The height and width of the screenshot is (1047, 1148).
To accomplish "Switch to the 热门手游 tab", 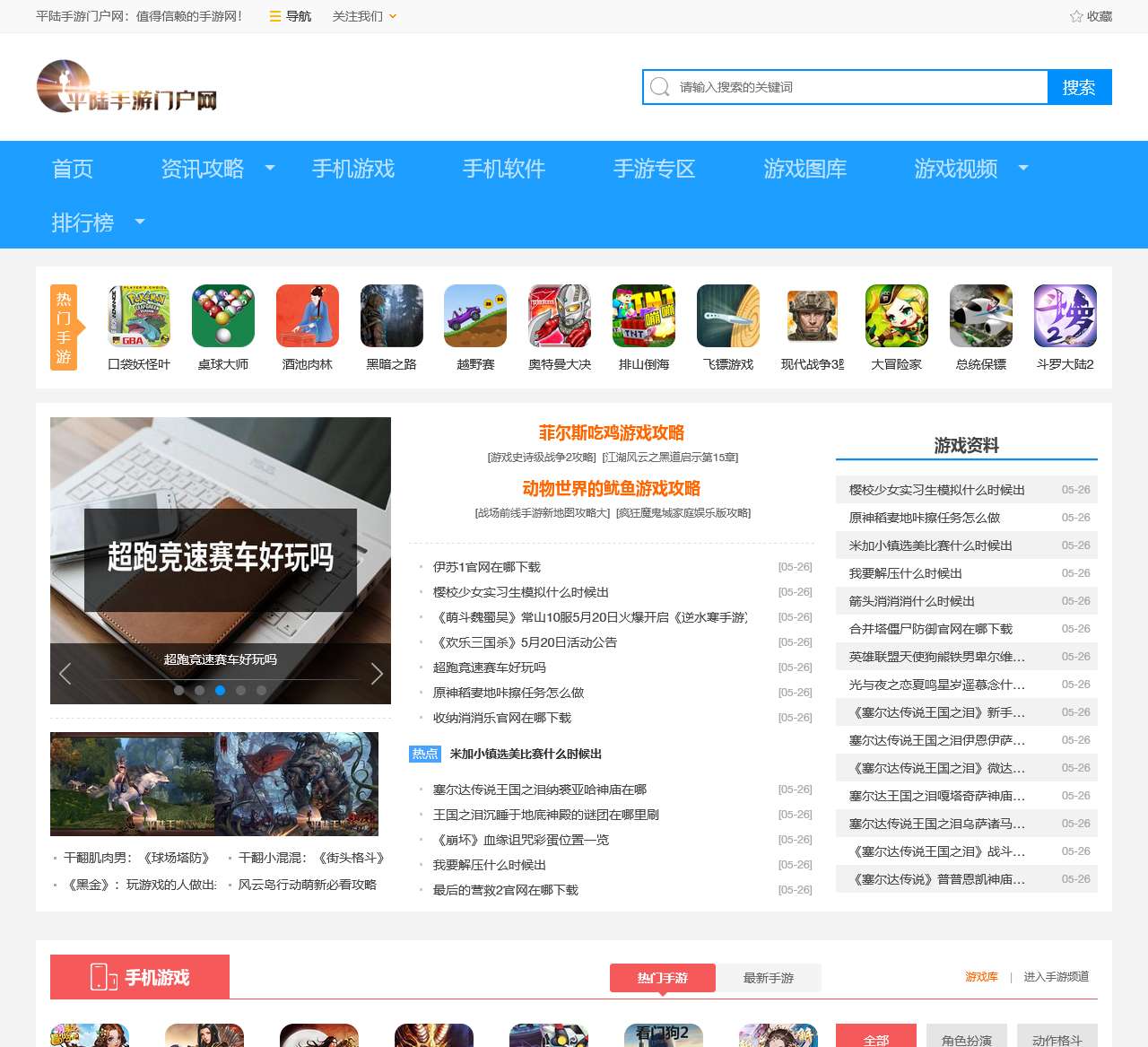I will tap(663, 978).
